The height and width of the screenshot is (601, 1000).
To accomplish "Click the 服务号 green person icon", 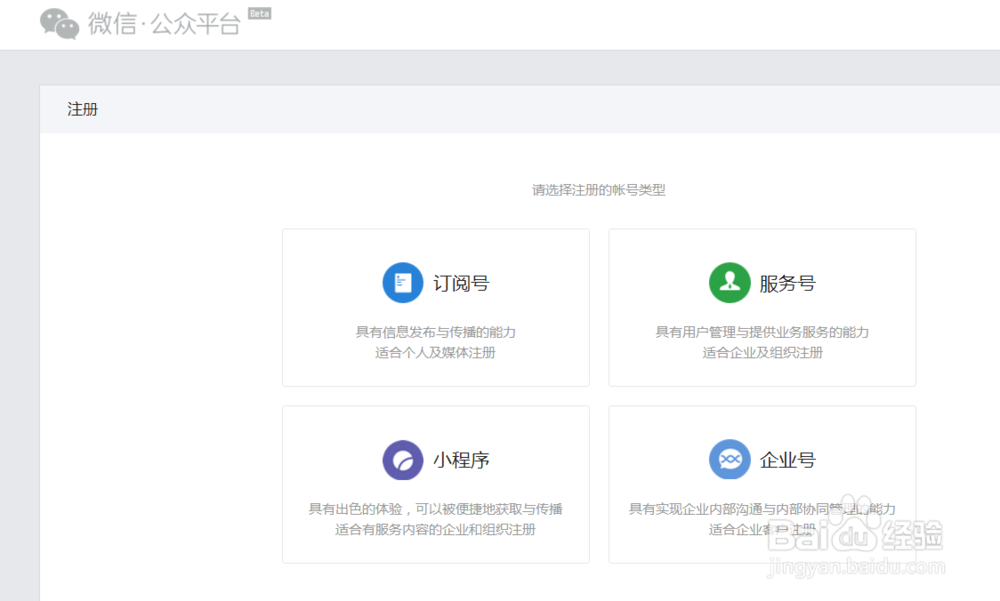I will 729,282.
